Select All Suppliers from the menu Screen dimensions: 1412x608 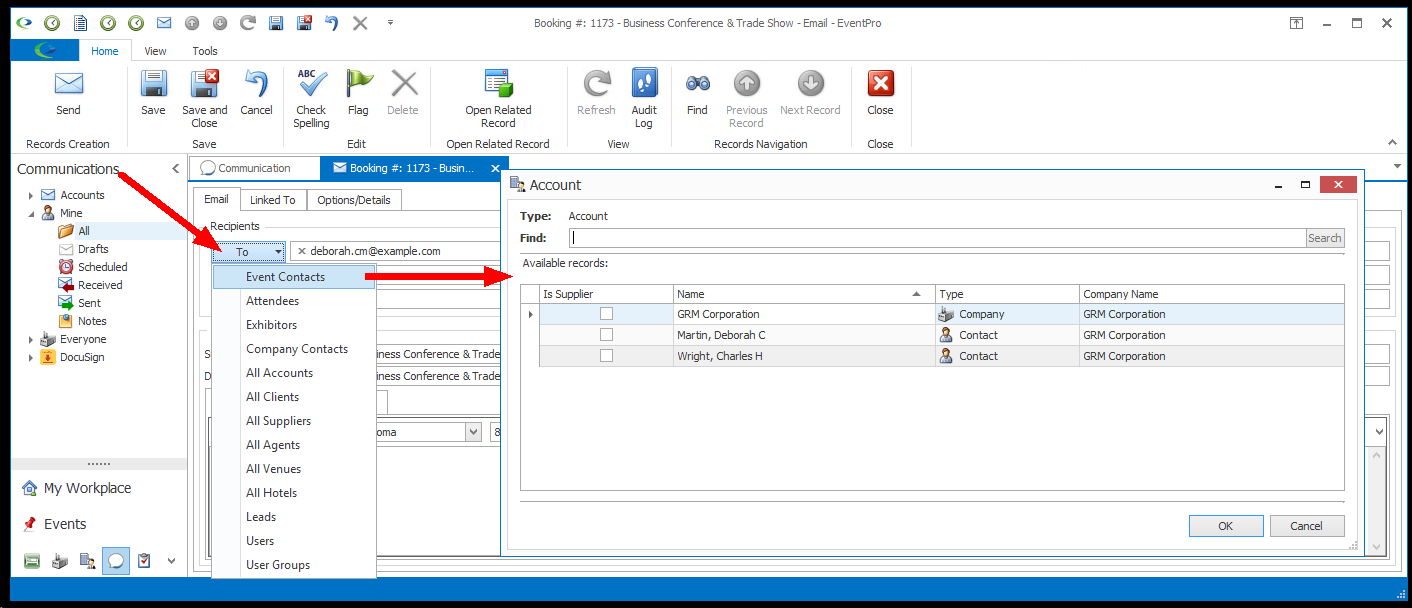(295, 421)
